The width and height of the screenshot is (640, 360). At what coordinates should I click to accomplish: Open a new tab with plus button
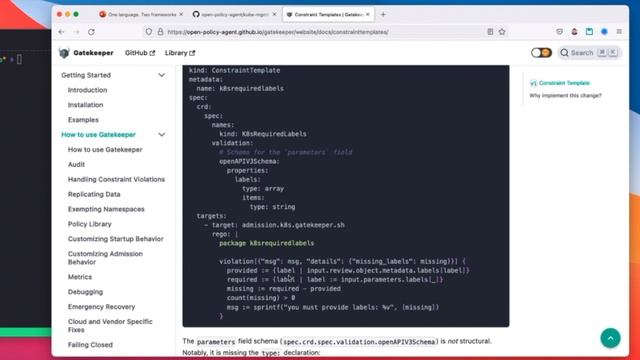coord(383,14)
